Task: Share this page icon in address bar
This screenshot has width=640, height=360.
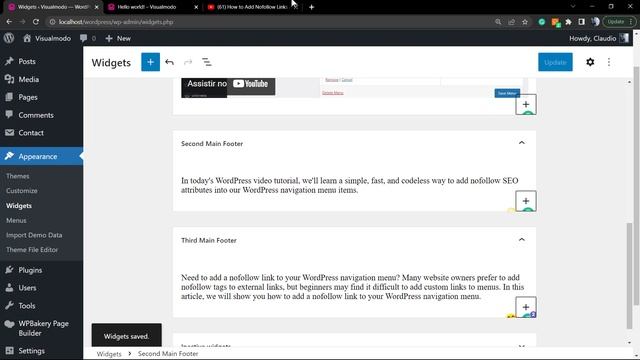Action: point(511,22)
